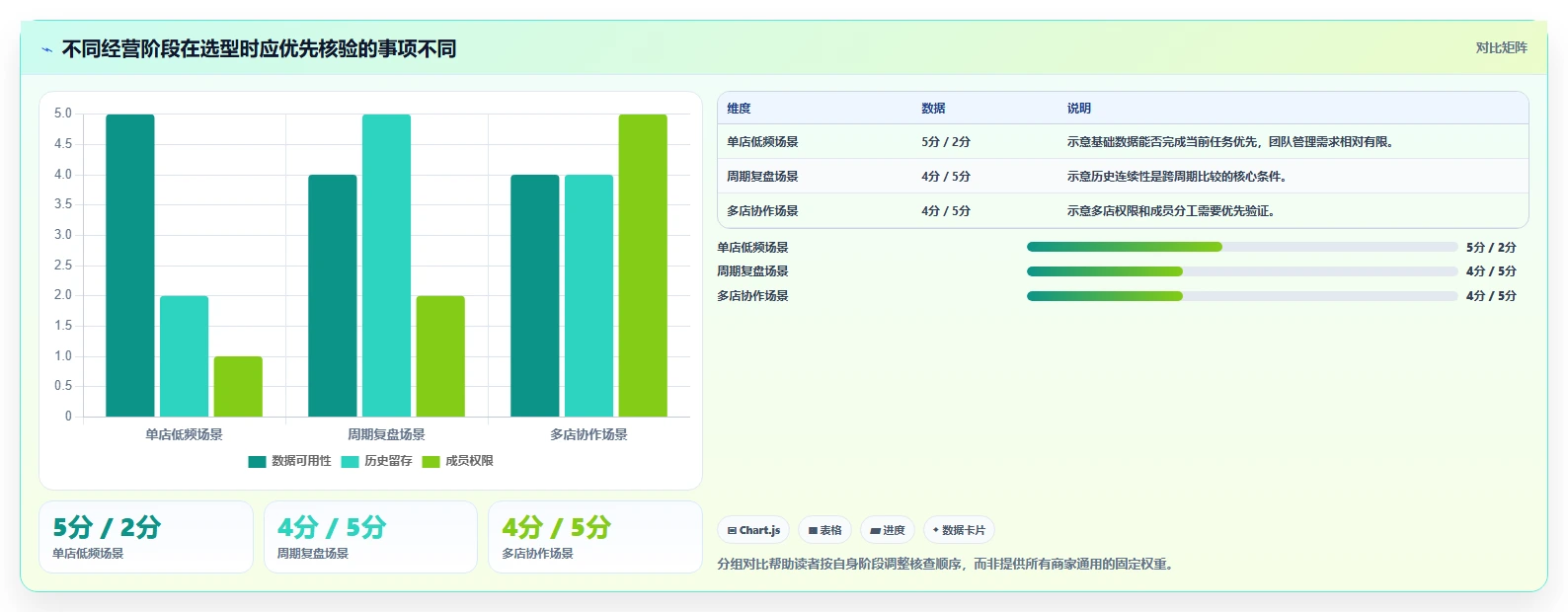Toggle the 历史留存 legend entry

376,461
